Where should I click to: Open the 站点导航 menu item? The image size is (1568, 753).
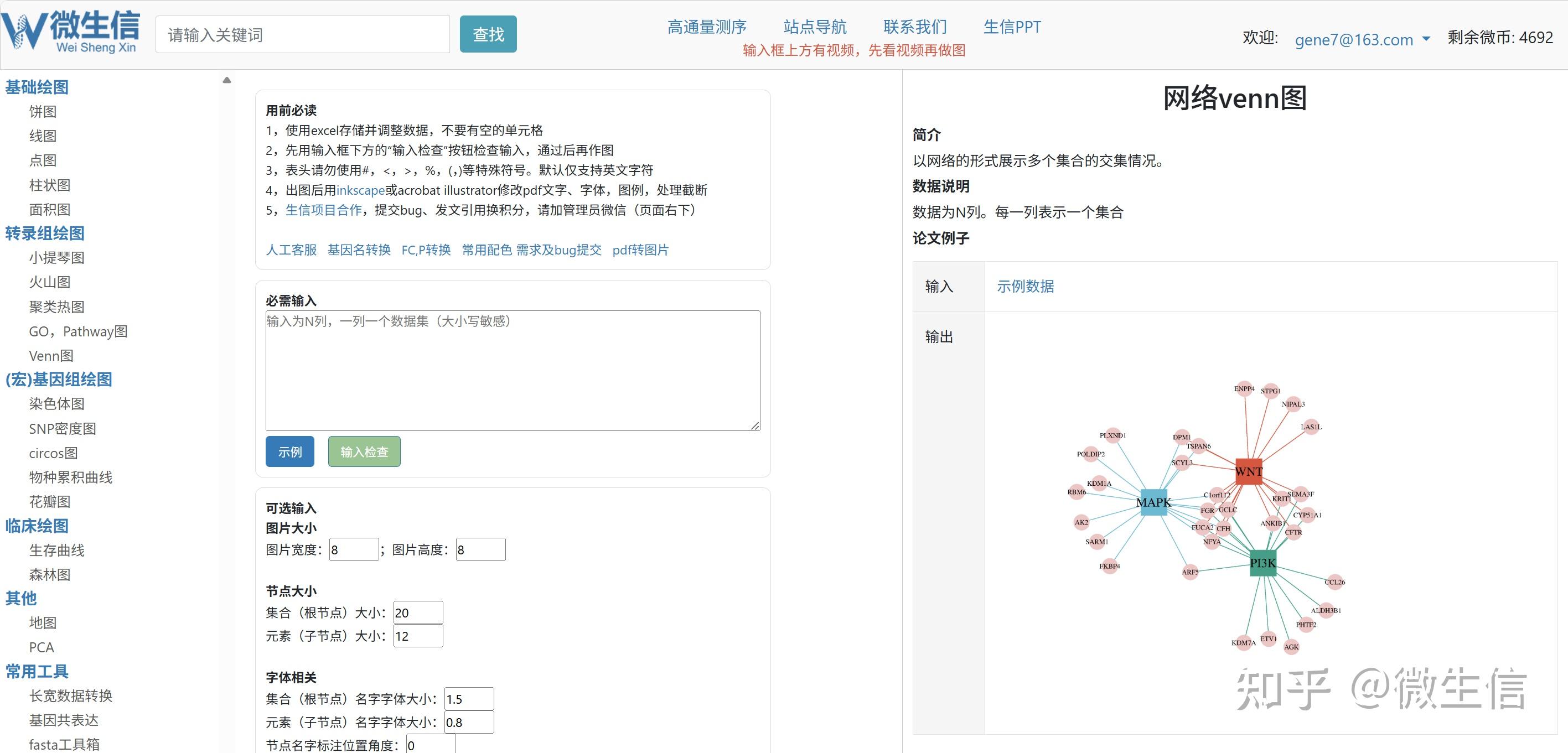pyautogui.click(x=814, y=27)
